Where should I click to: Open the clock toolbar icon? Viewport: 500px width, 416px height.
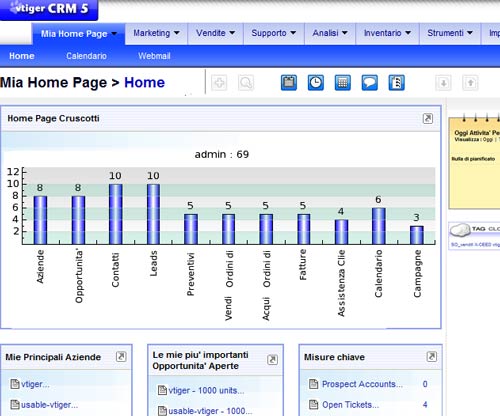click(316, 83)
